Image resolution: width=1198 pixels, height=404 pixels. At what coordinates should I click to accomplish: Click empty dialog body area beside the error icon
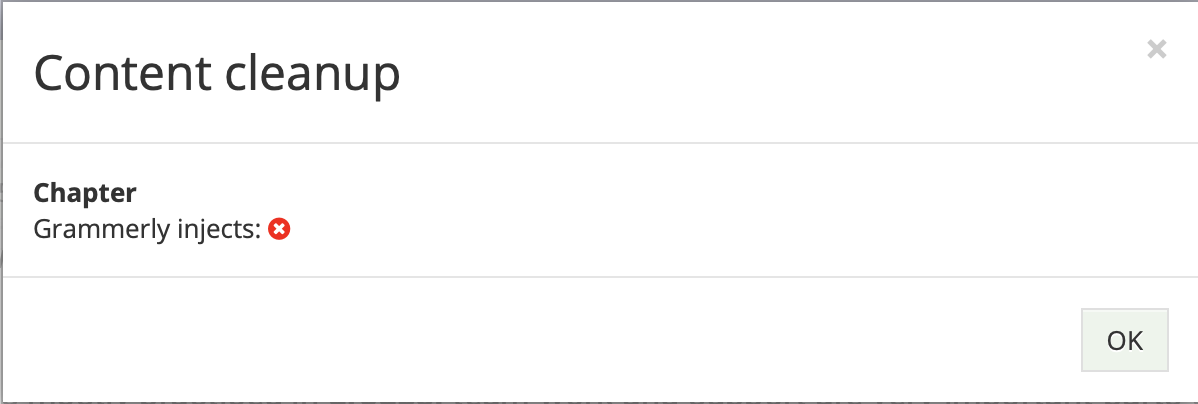pyautogui.click(x=688, y=228)
